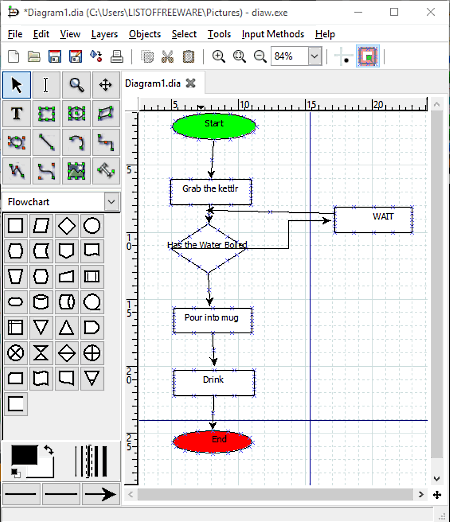Select the Scroll around diagram tool
The image size is (450, 522).
coord(106,85)
